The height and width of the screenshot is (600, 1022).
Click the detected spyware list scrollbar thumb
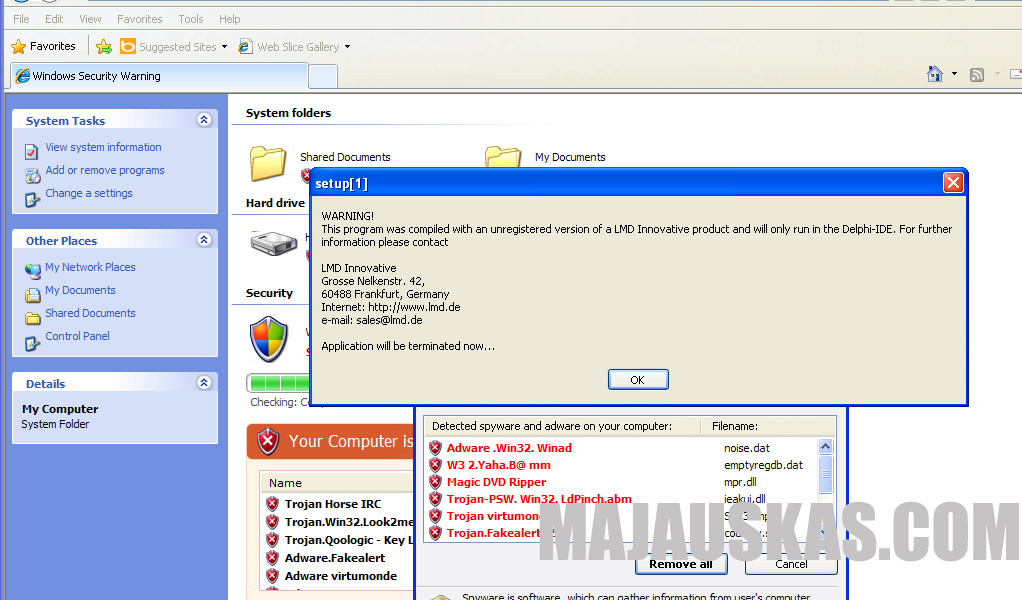[825, 474]
